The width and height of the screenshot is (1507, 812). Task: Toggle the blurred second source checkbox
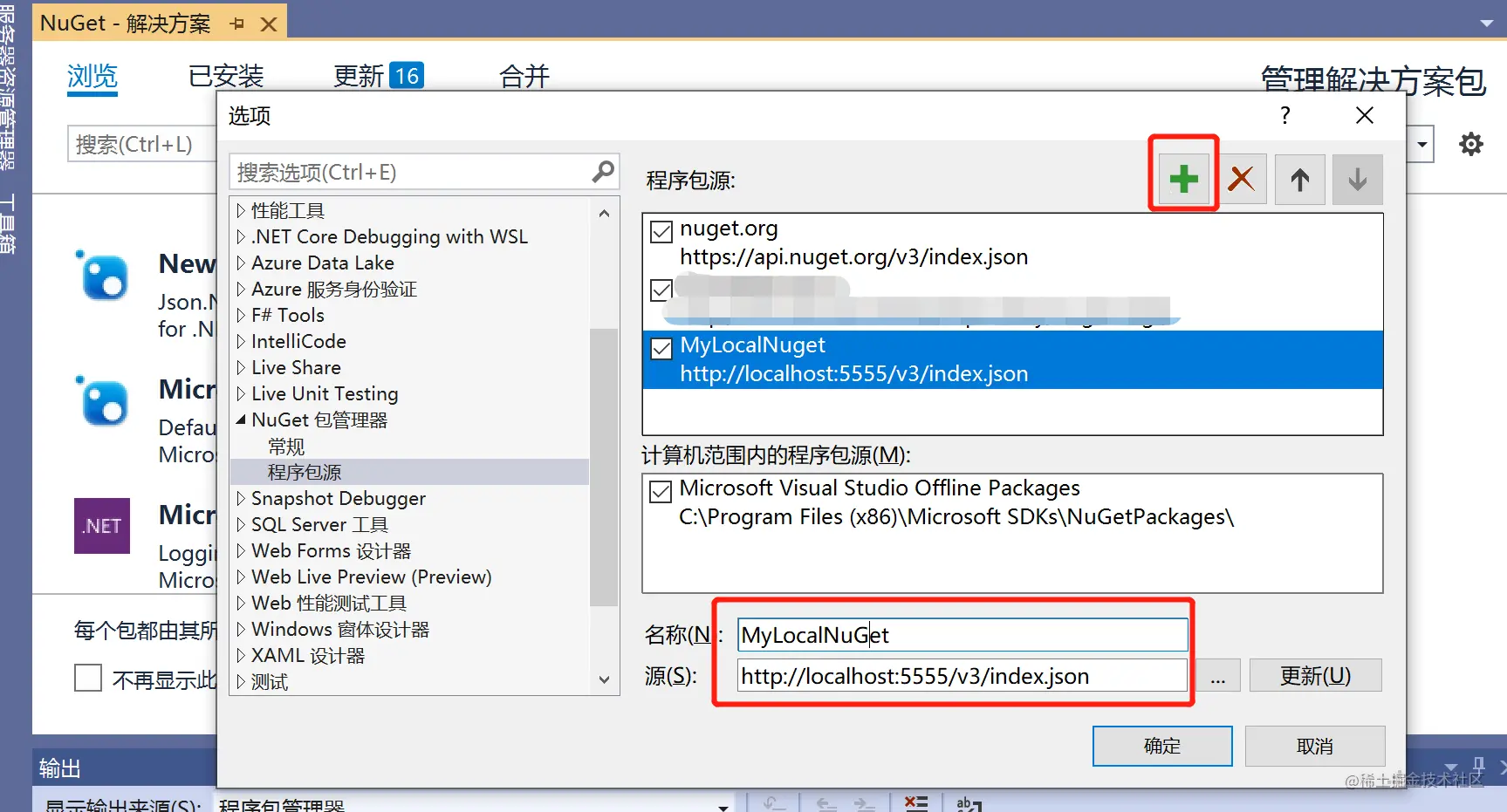tap(661, 290)
